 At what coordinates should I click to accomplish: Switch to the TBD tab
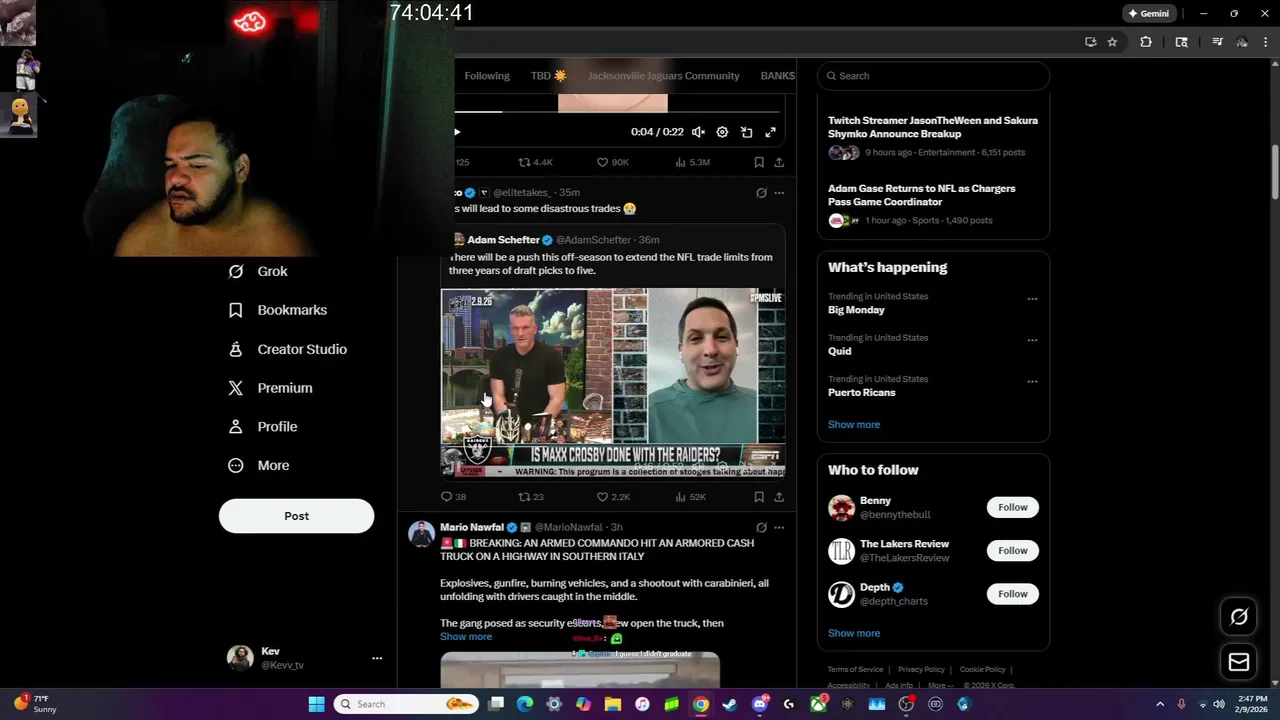(x=548, y=76)
